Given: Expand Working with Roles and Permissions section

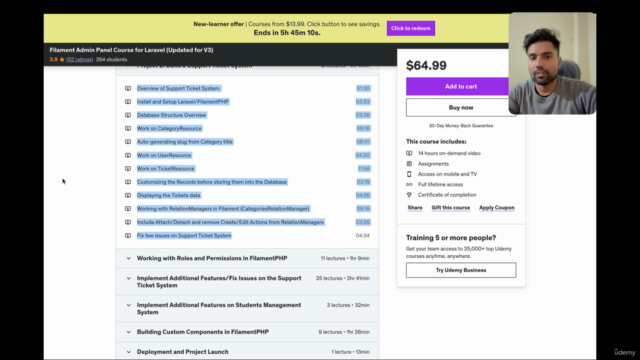Looking at the screenshot, I should (247, 258).
